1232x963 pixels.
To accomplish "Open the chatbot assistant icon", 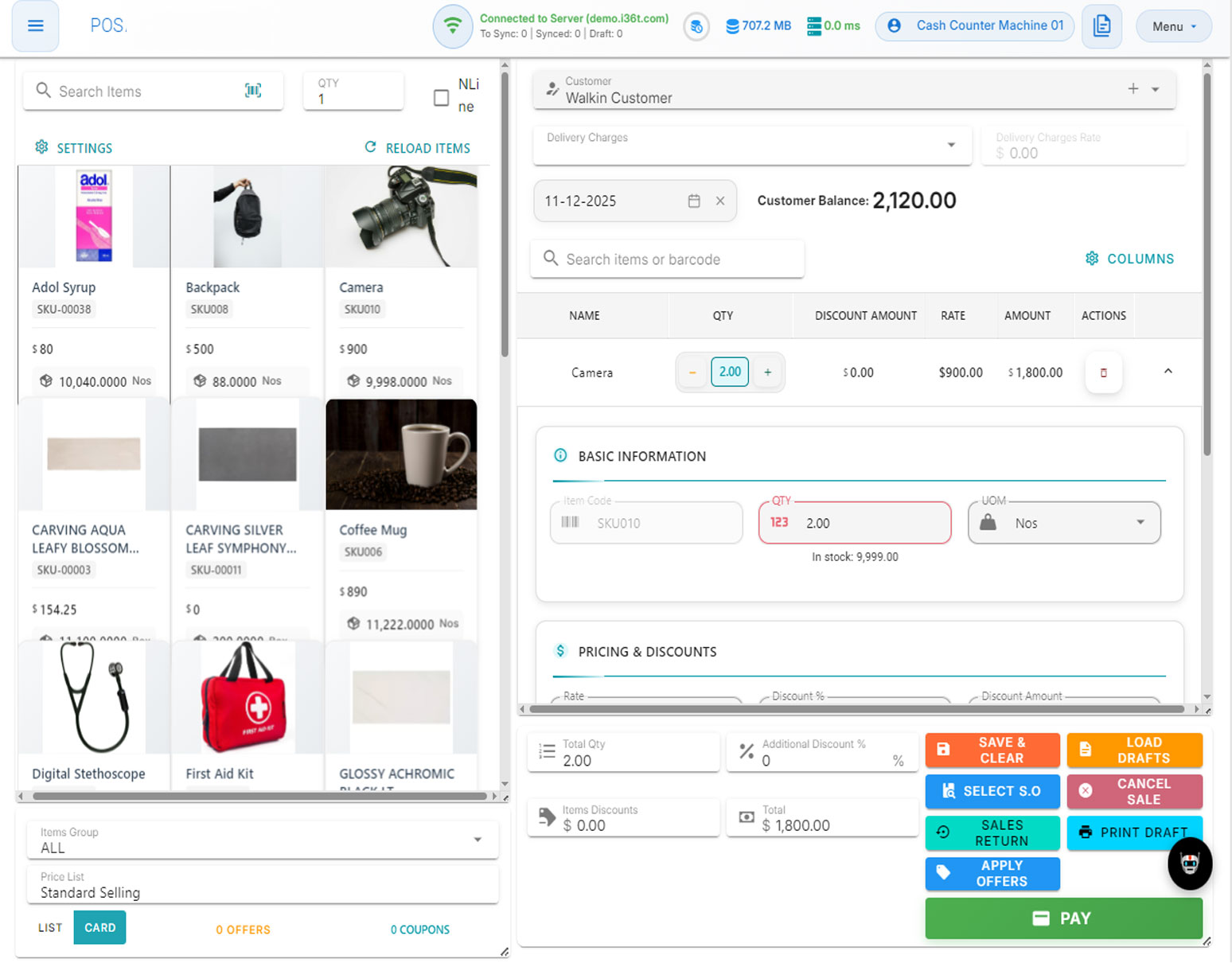I will pyautogui.click(x=1189, y=863).
